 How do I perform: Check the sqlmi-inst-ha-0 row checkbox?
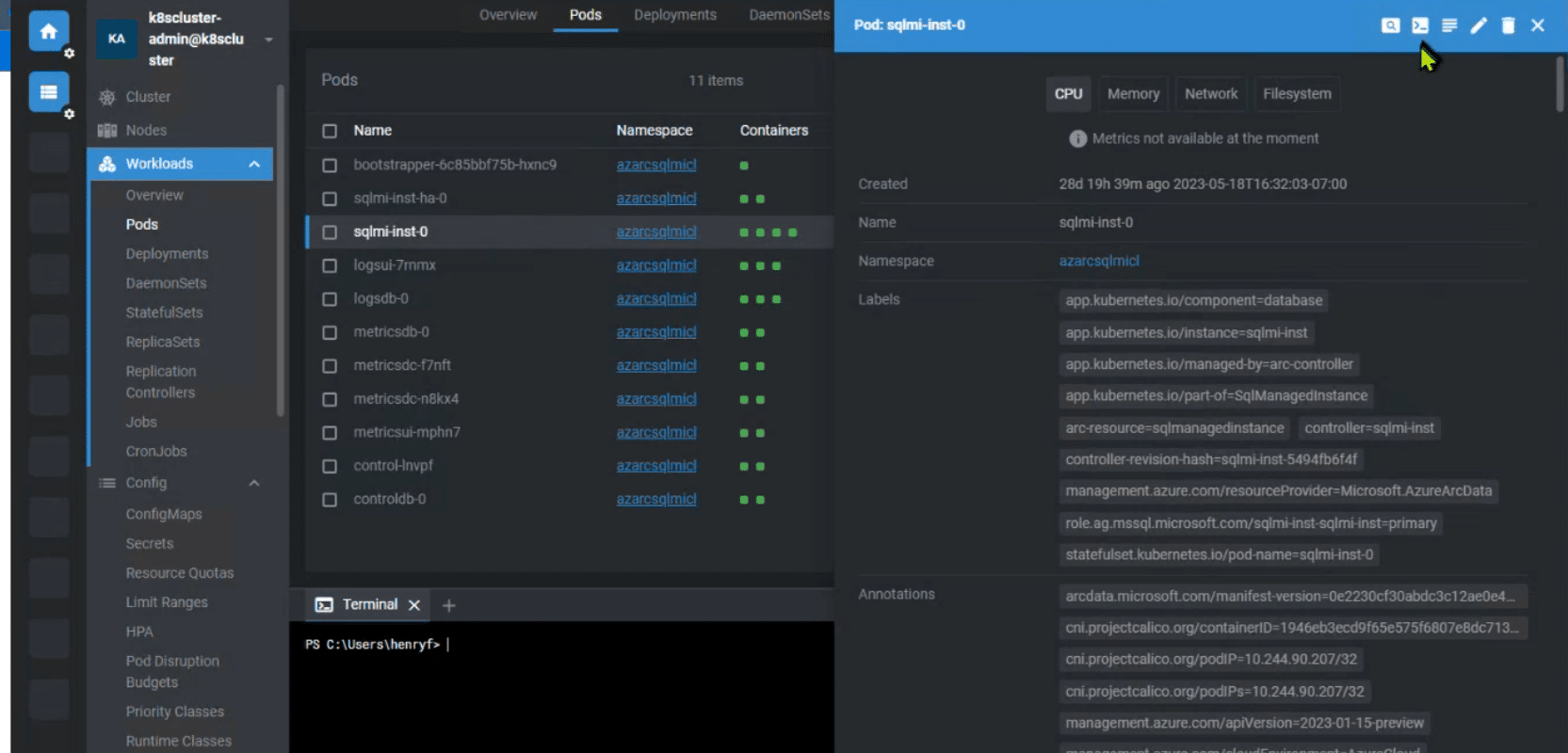tap(330, 200)
